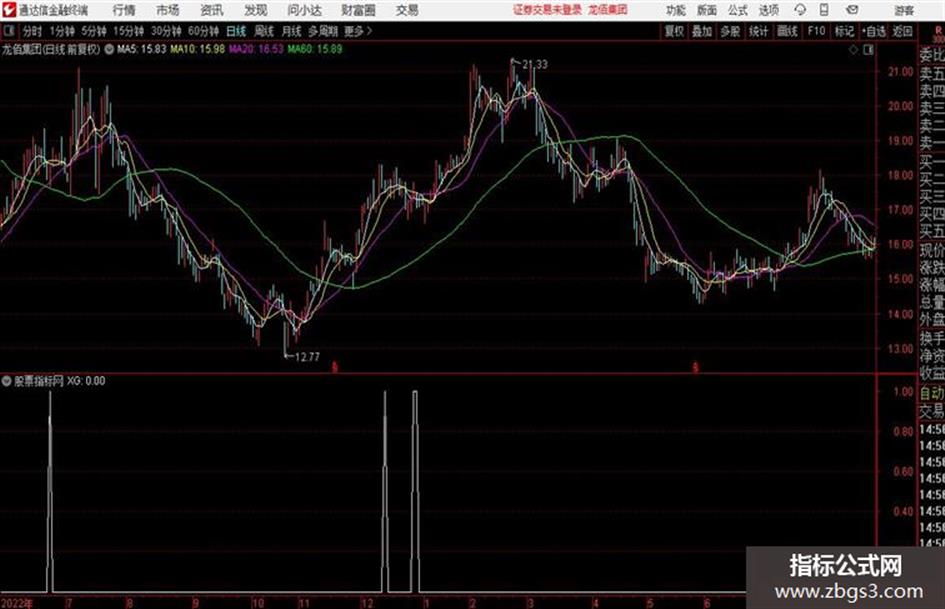Select the 多周期 multi-period view
The image size is (945, 609).
click(322, 31)
